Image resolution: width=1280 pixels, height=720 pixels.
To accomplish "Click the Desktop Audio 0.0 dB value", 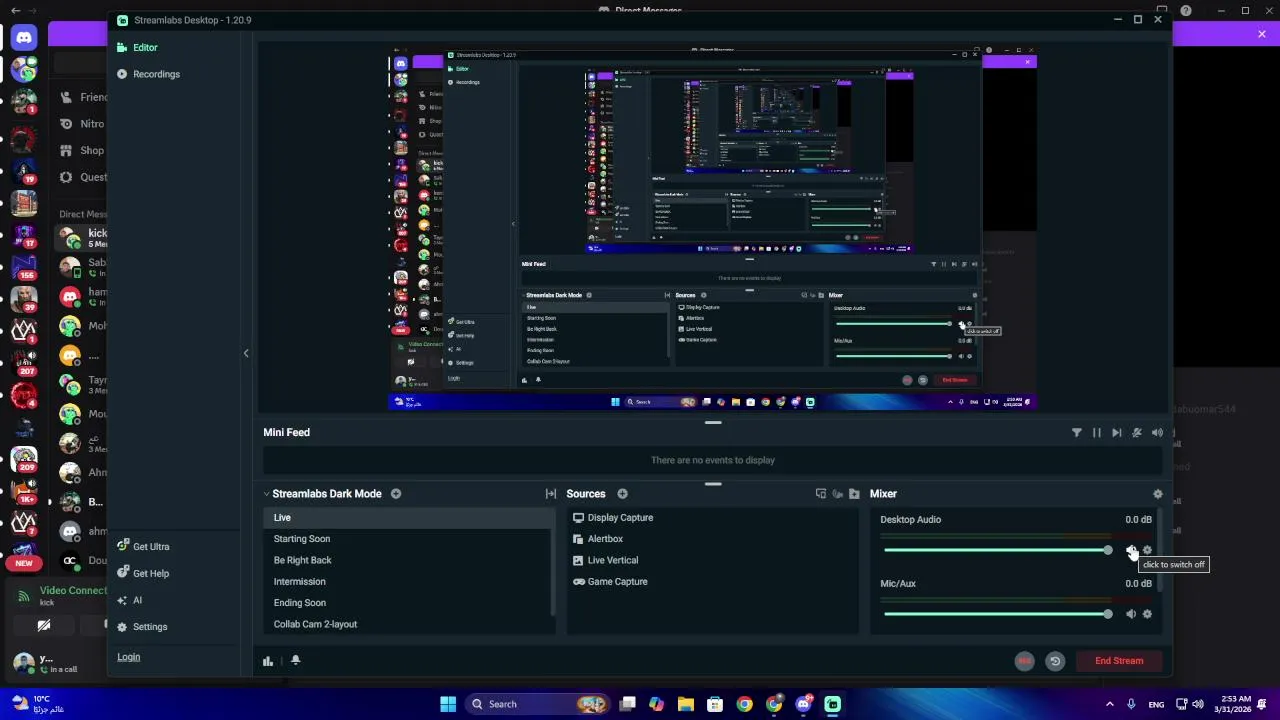I will pyautogui.click(x=1138, y=520).
